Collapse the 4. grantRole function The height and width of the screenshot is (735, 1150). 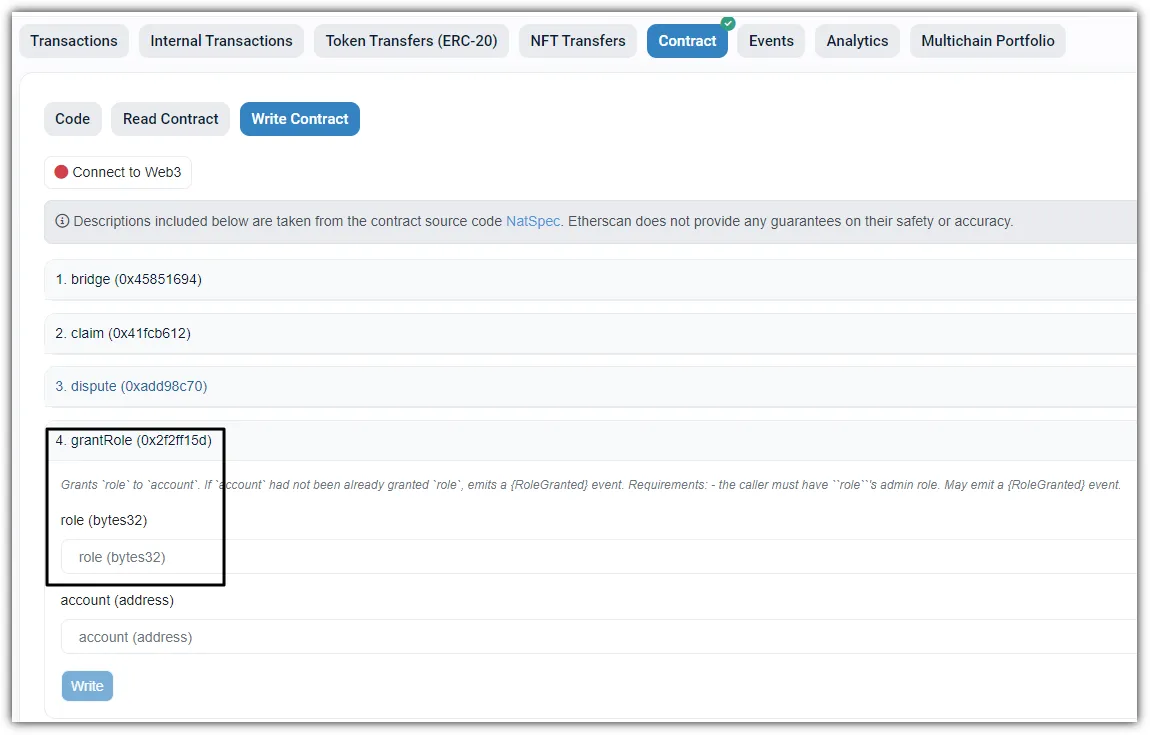[590, 441]
